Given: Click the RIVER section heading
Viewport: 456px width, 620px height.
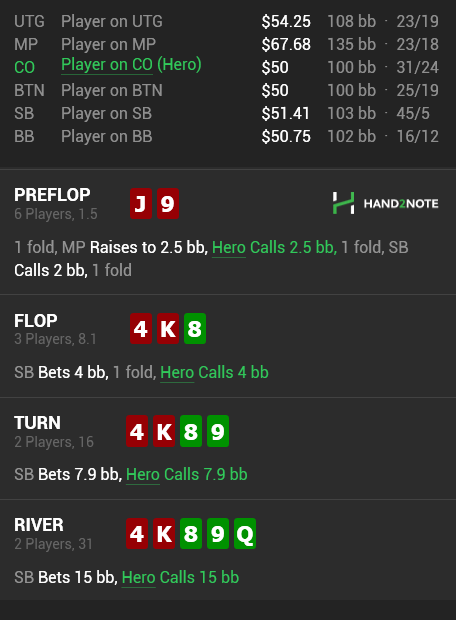Looking at the screenshot, I should 39,525.
